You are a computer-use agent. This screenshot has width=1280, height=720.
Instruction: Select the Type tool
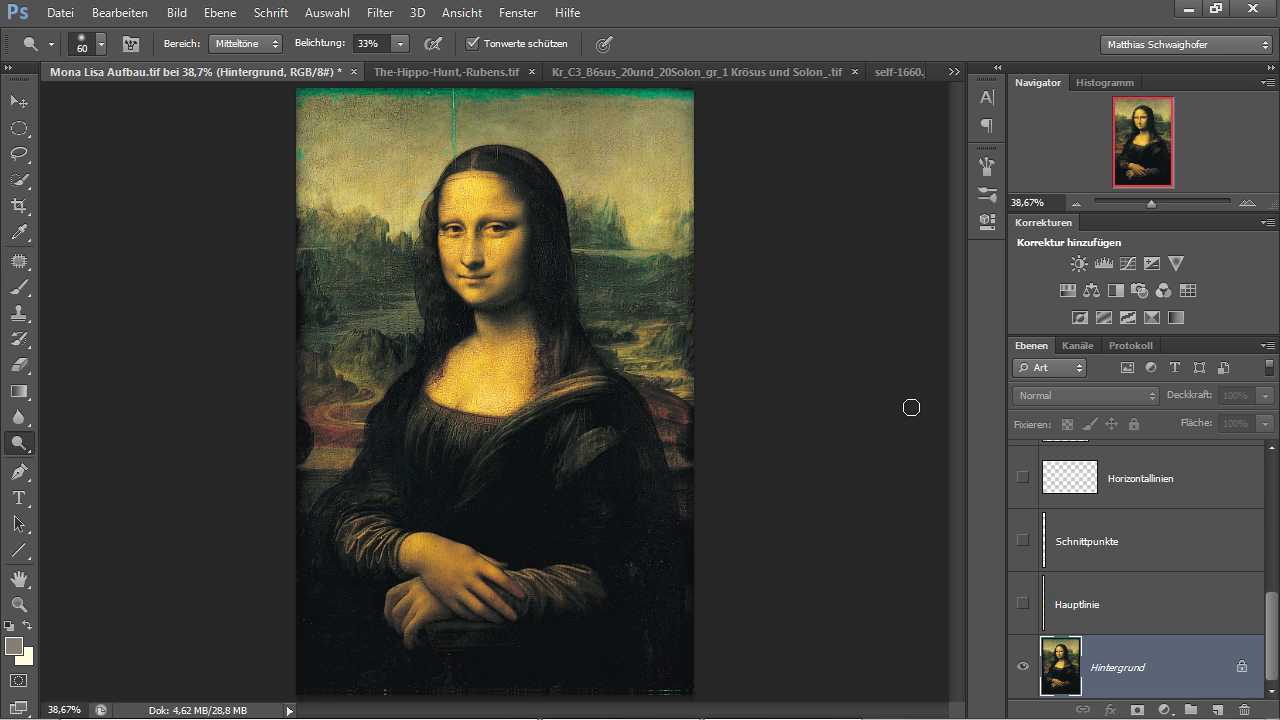click(x=19, y=498)
